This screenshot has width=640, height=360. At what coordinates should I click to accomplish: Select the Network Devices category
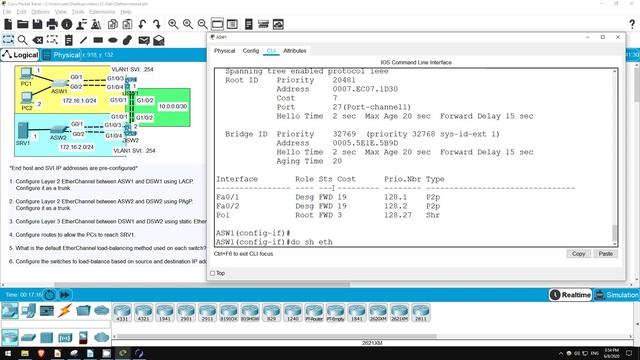pyautogui.click(x=9, y=311)
